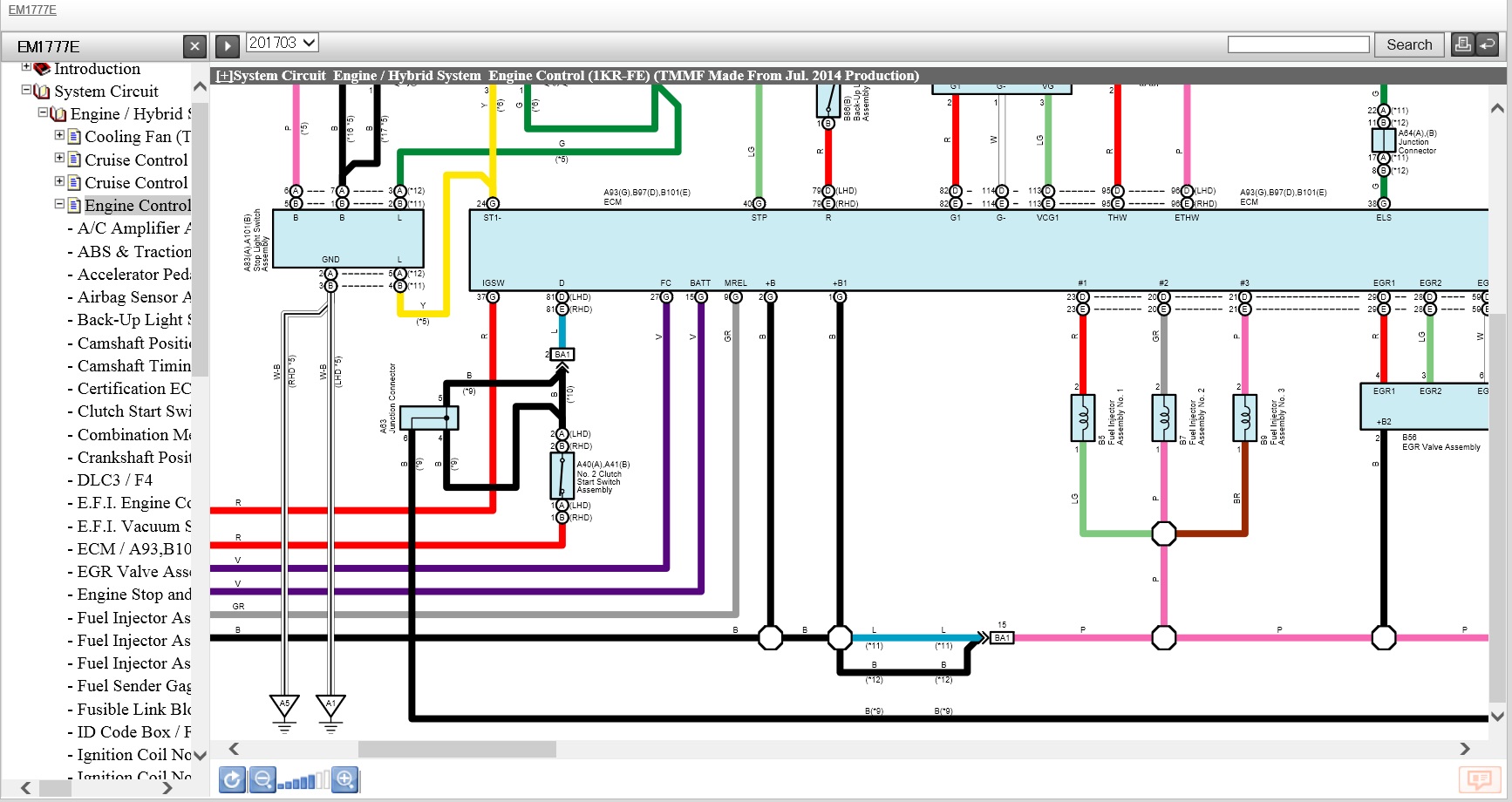Open Certification ECU entry

tap(134, 389)
